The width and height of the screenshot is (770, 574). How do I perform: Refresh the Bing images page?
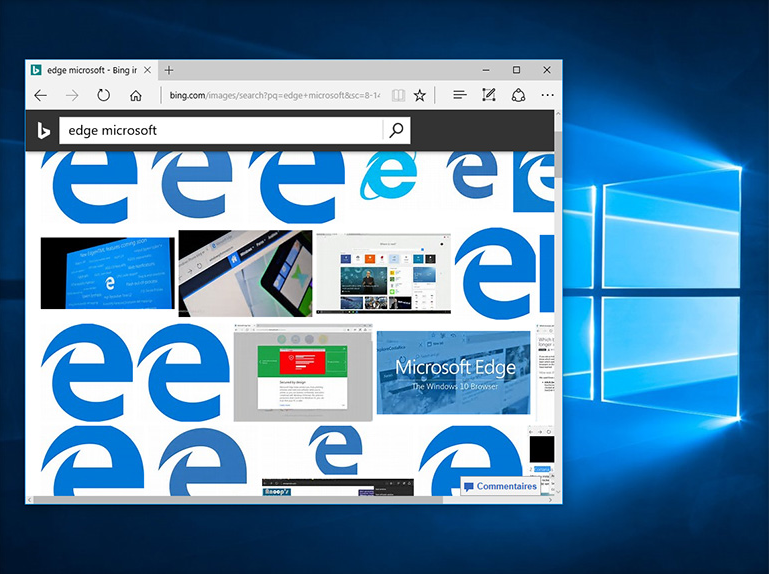(x=103, y=96)
